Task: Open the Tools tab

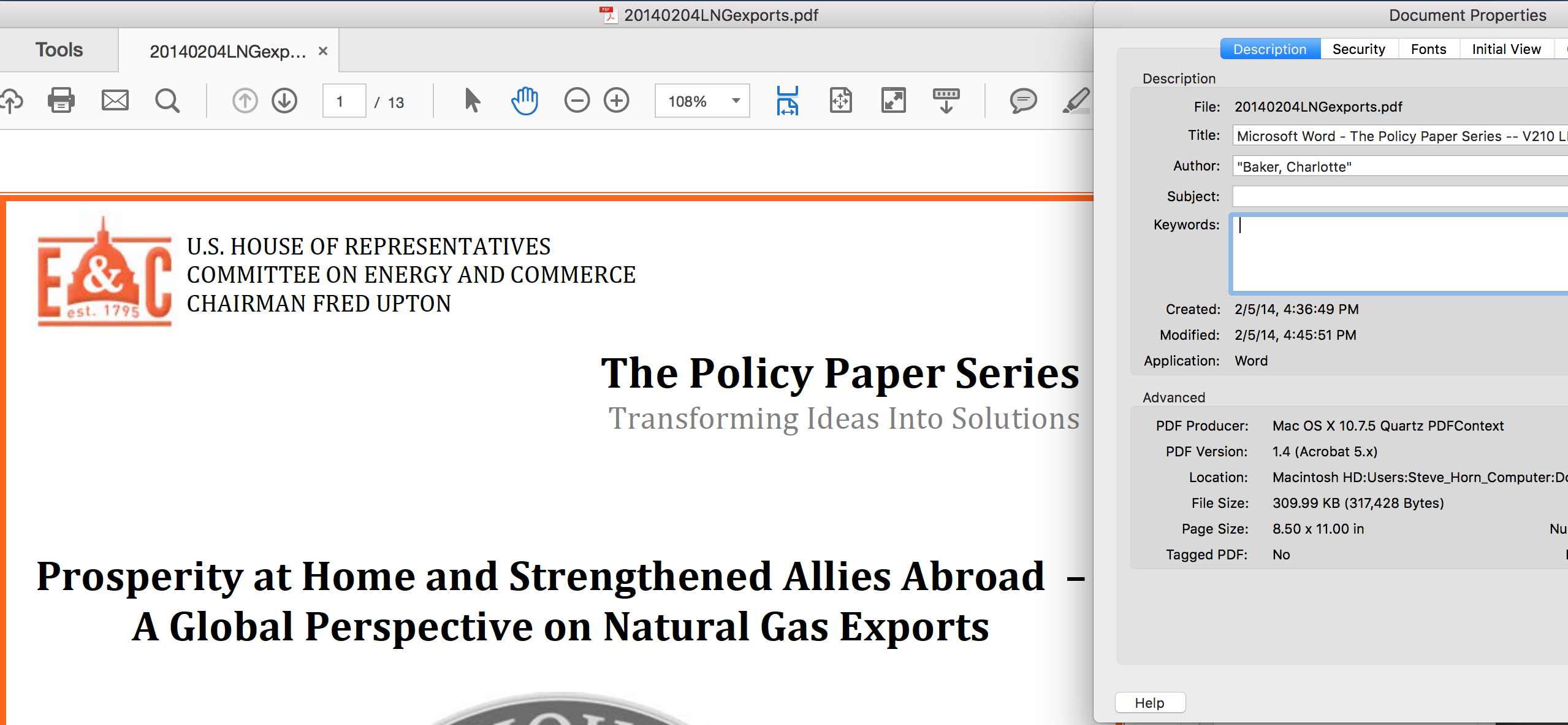Action: pos(59,50)
